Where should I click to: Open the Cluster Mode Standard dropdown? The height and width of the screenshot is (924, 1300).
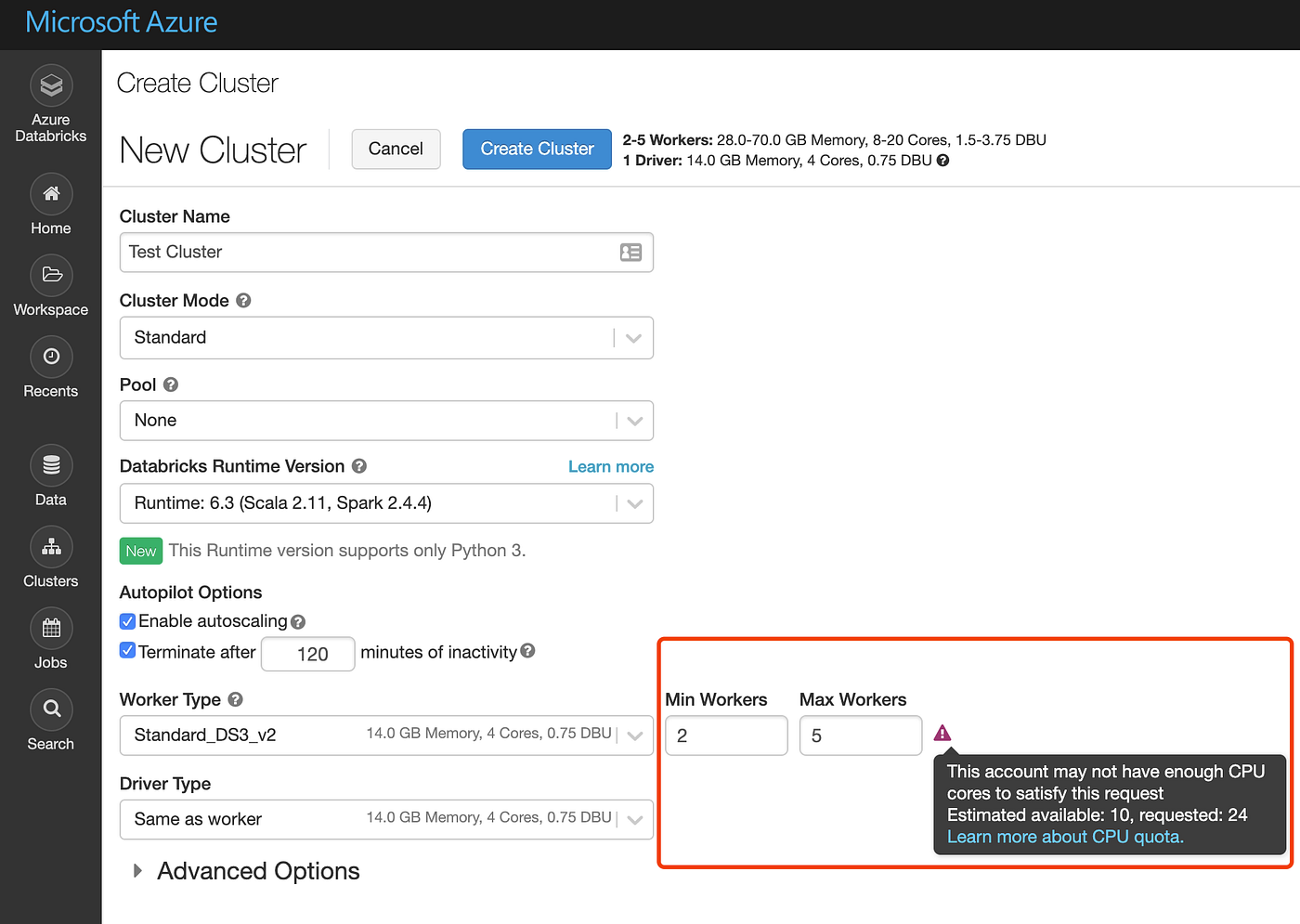[386, 338]
